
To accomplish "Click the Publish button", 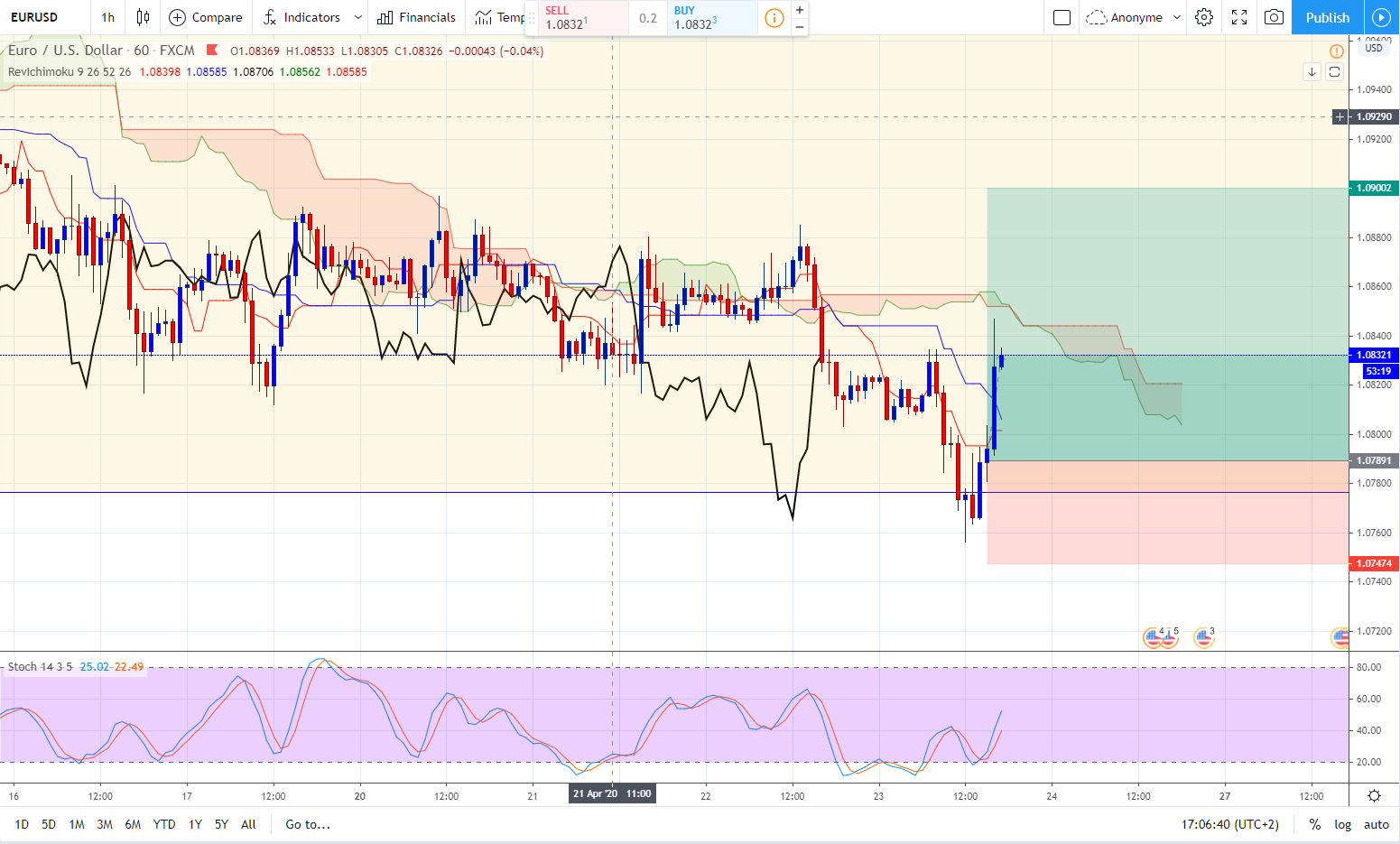I will [x=1327, y=17].
